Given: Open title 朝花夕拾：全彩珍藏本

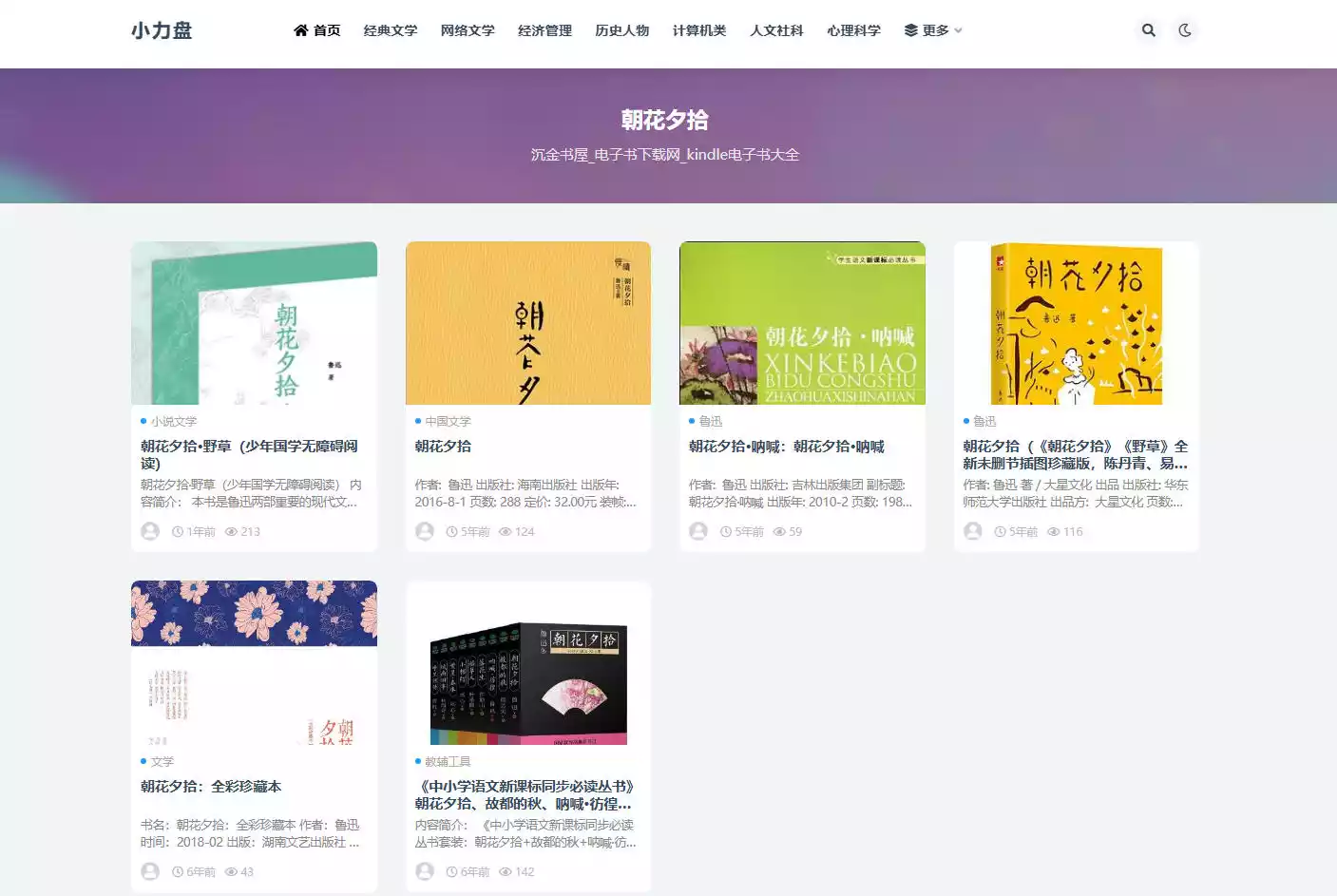Looking at the screenshot, I should tap(211, 786).
